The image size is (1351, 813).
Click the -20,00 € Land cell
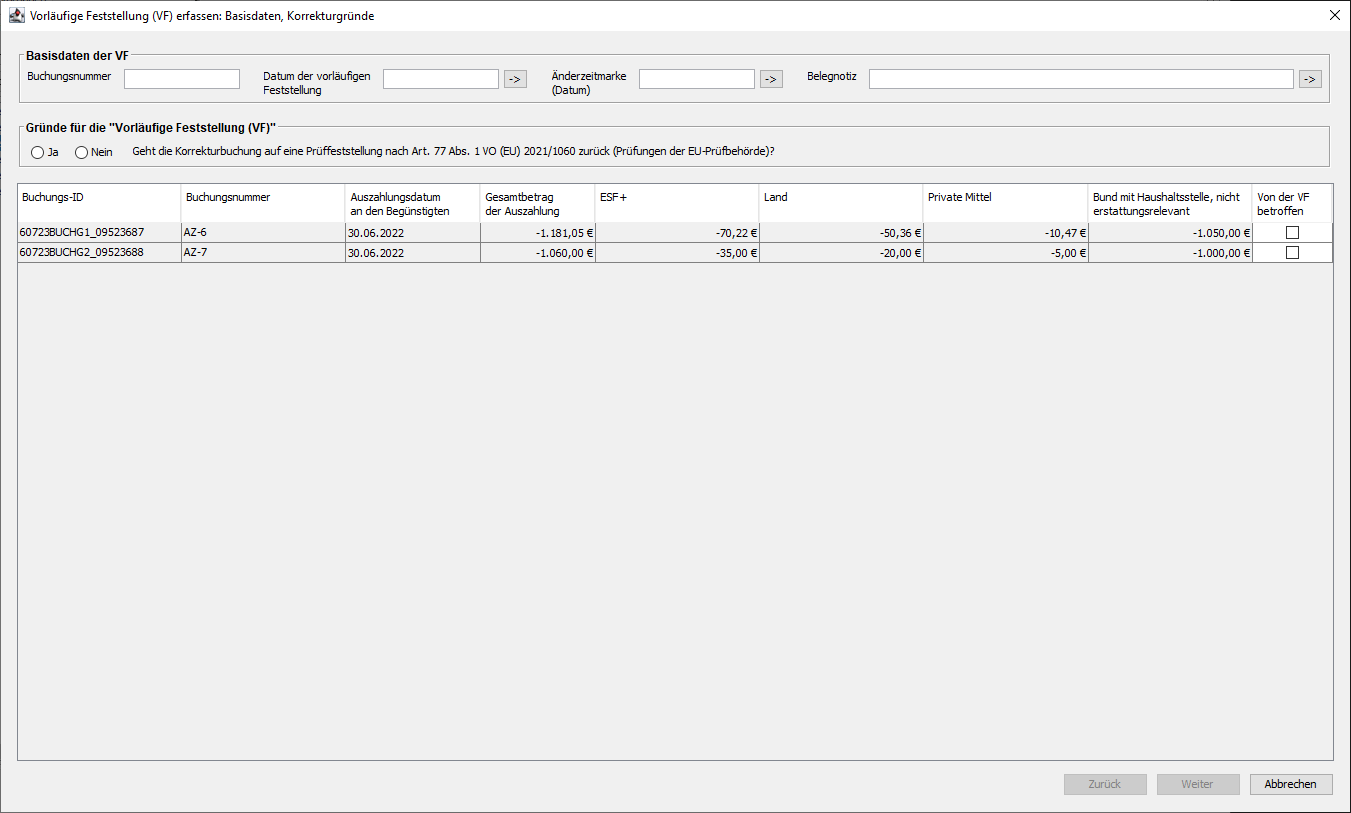(841, 253)
